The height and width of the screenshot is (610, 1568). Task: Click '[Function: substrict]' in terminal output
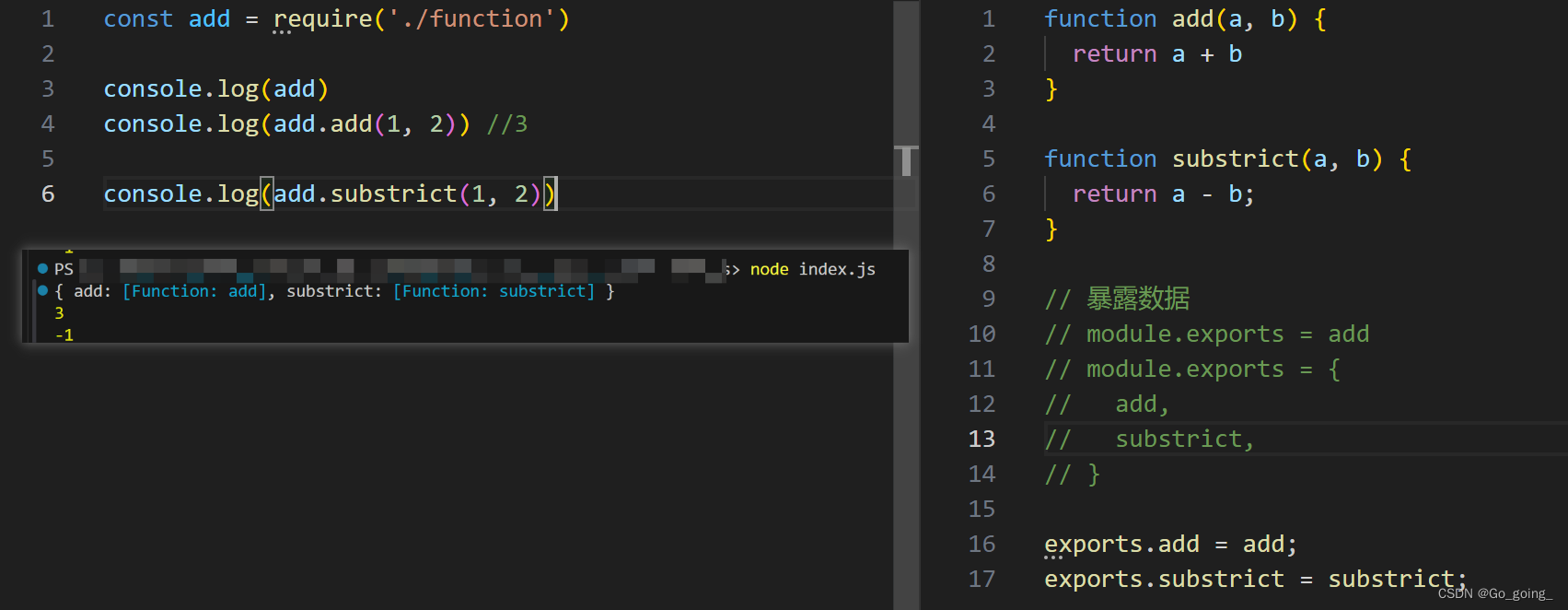(x=494, y=291)
